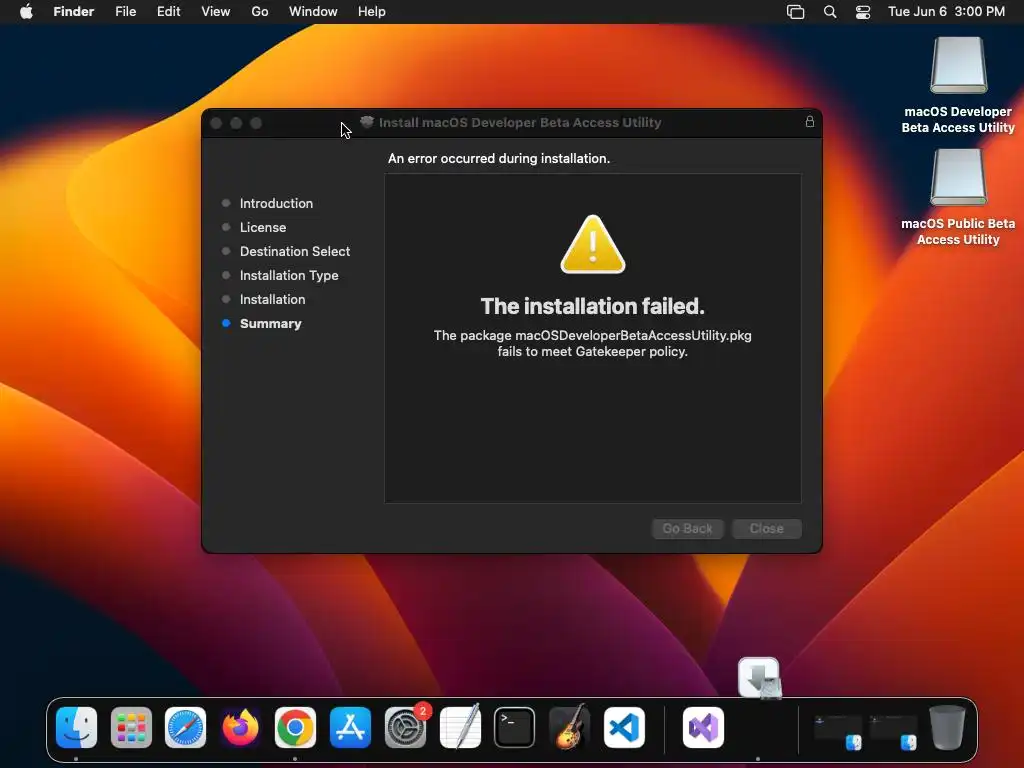The height and width of the screenshot is (768, 1024).
Task: Click the Go Back button
Action: point(688,528)
